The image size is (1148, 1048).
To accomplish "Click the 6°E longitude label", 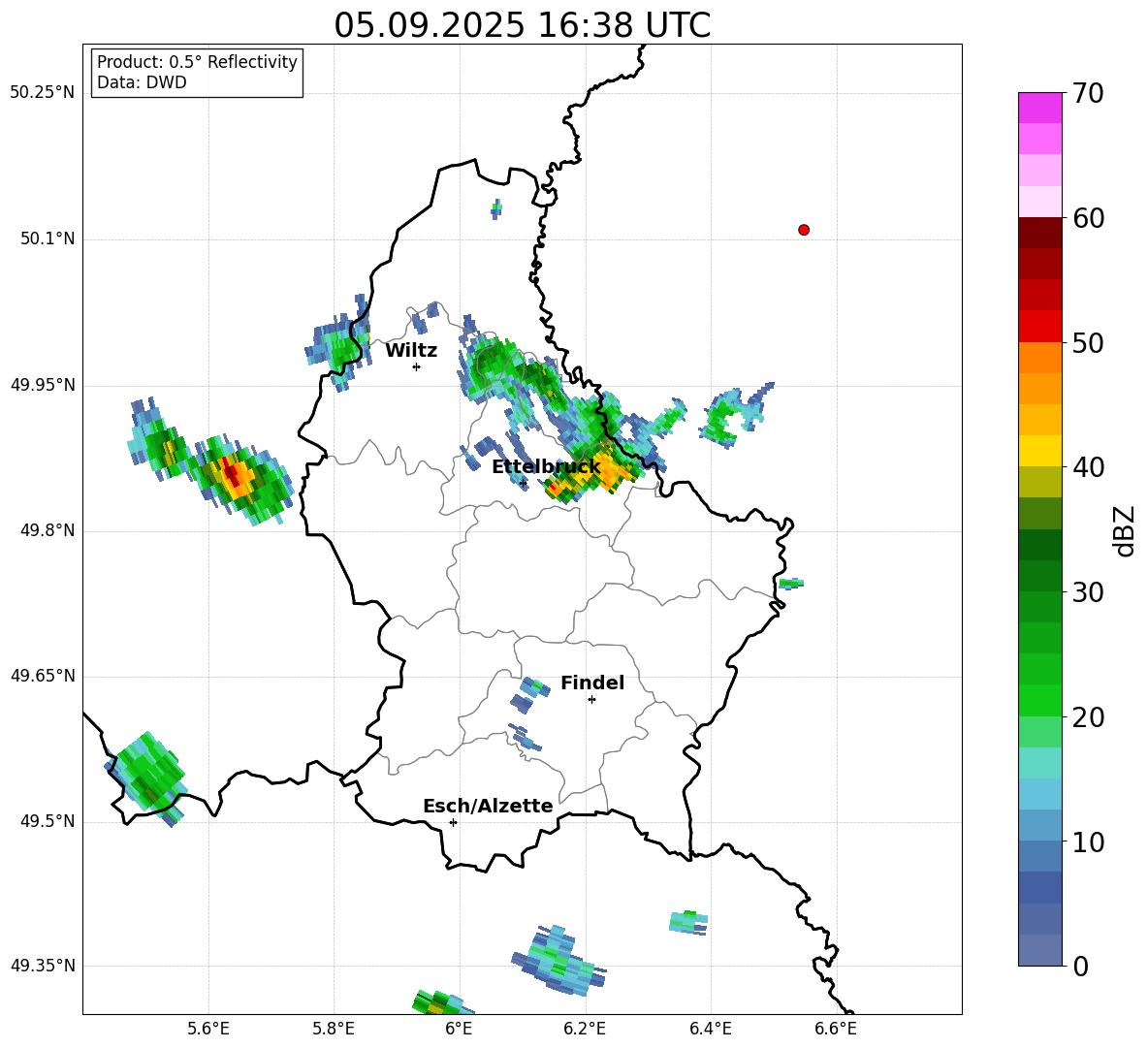I will 459,1029.
